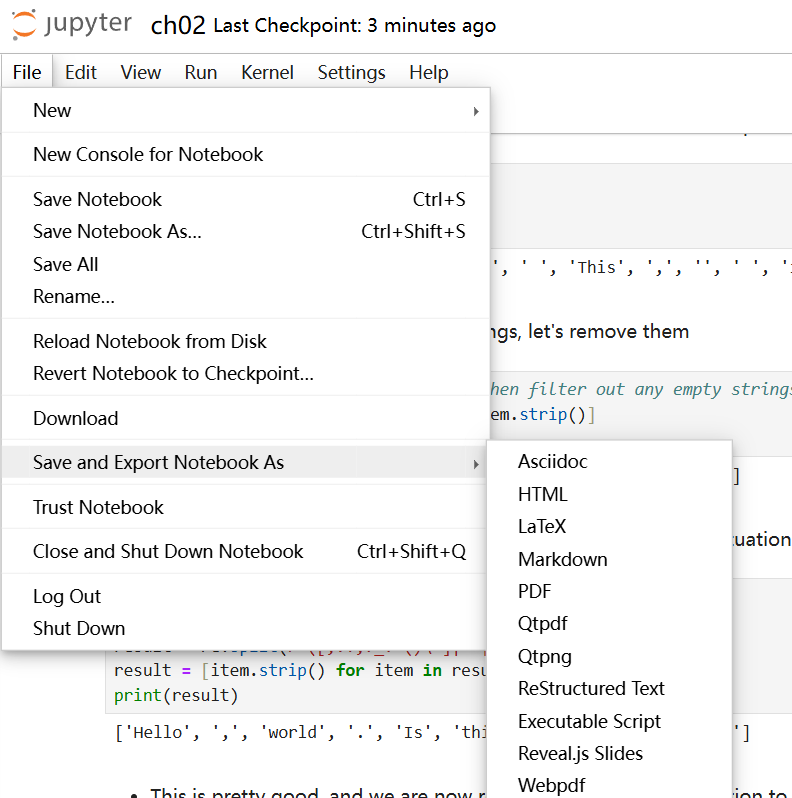This screenshot has width=792, height=798.
Task: Click the "let's remove them" markdown text
Action: point(608,332)
